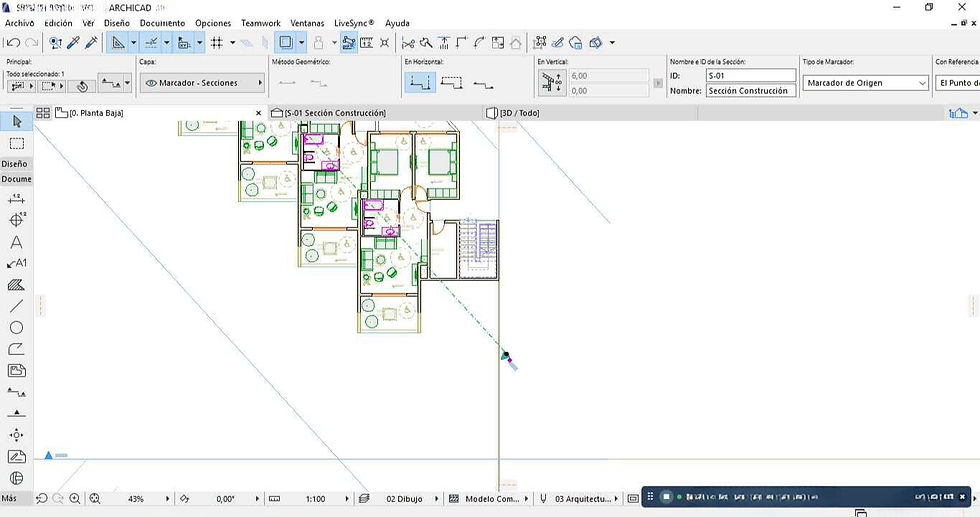Viewport: 980px width, 517px height.
Task: Open the guide lines dropdown arrow
Action: 133,43
